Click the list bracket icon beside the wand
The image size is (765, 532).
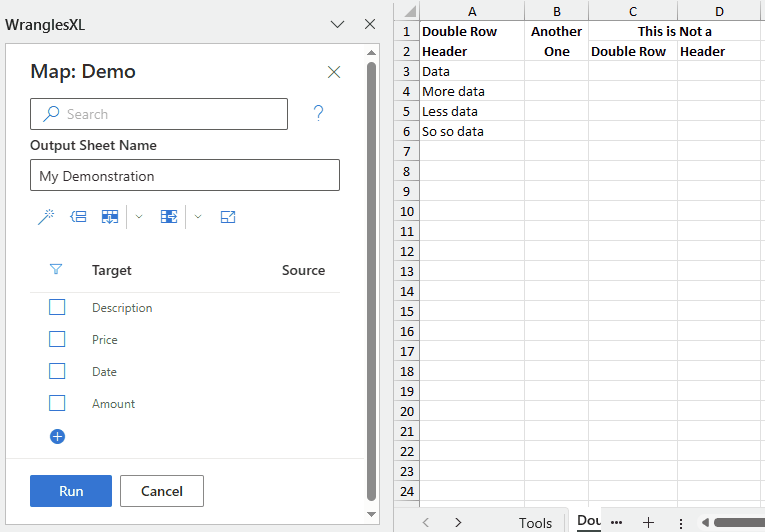[78, 217]
